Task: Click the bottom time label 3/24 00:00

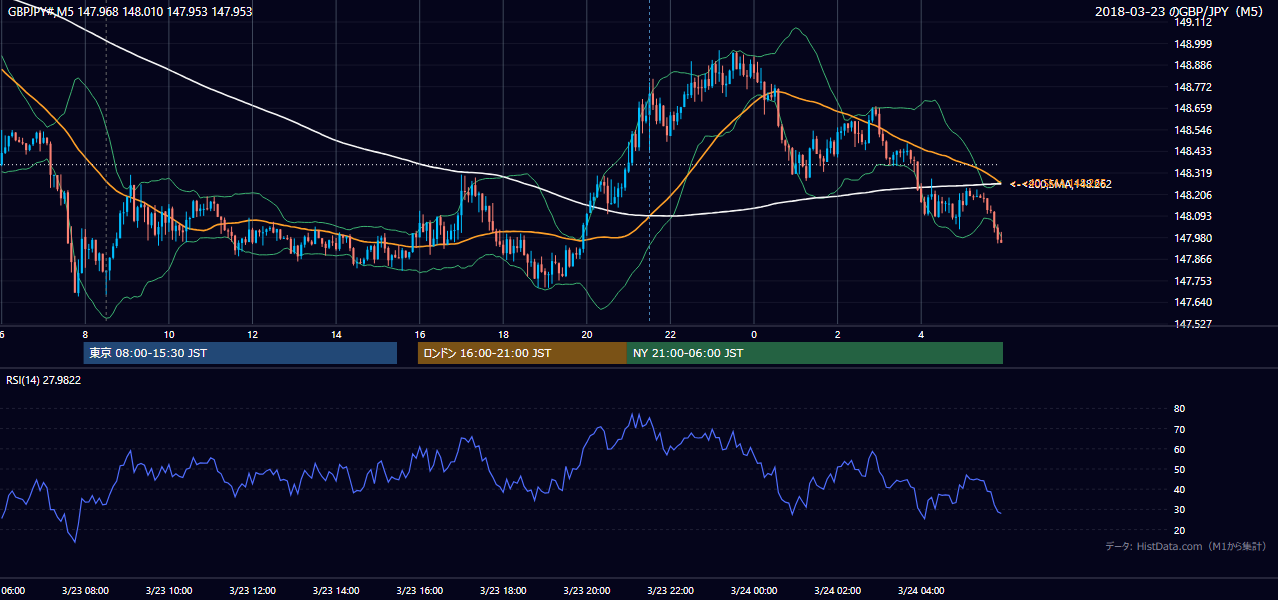Action: [x=754, y=590]
